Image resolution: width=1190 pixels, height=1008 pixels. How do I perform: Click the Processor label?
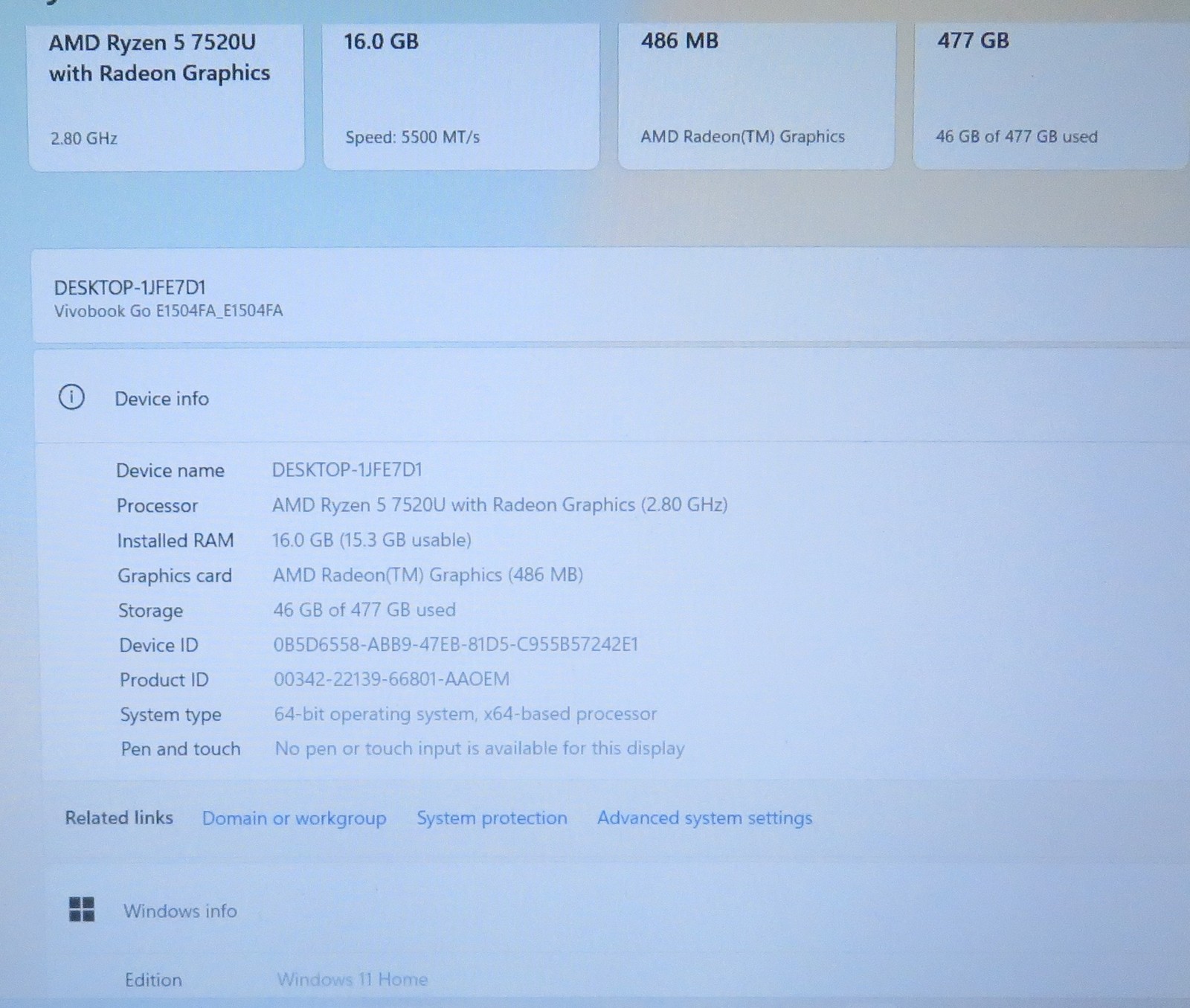coord(157,506)
